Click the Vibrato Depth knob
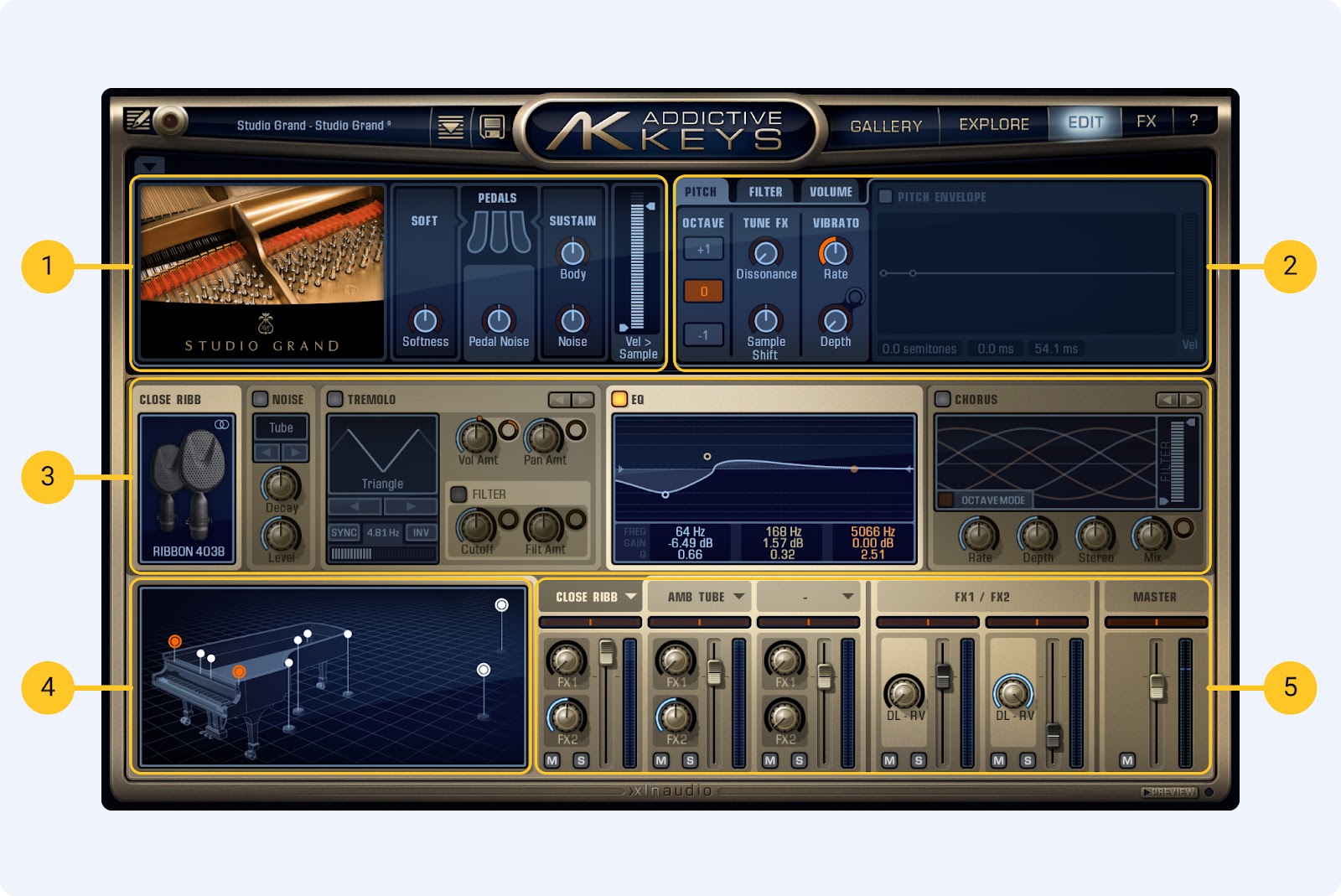Image resolution: width=1341 pixels, height=896 pixels. pos(835,319)
